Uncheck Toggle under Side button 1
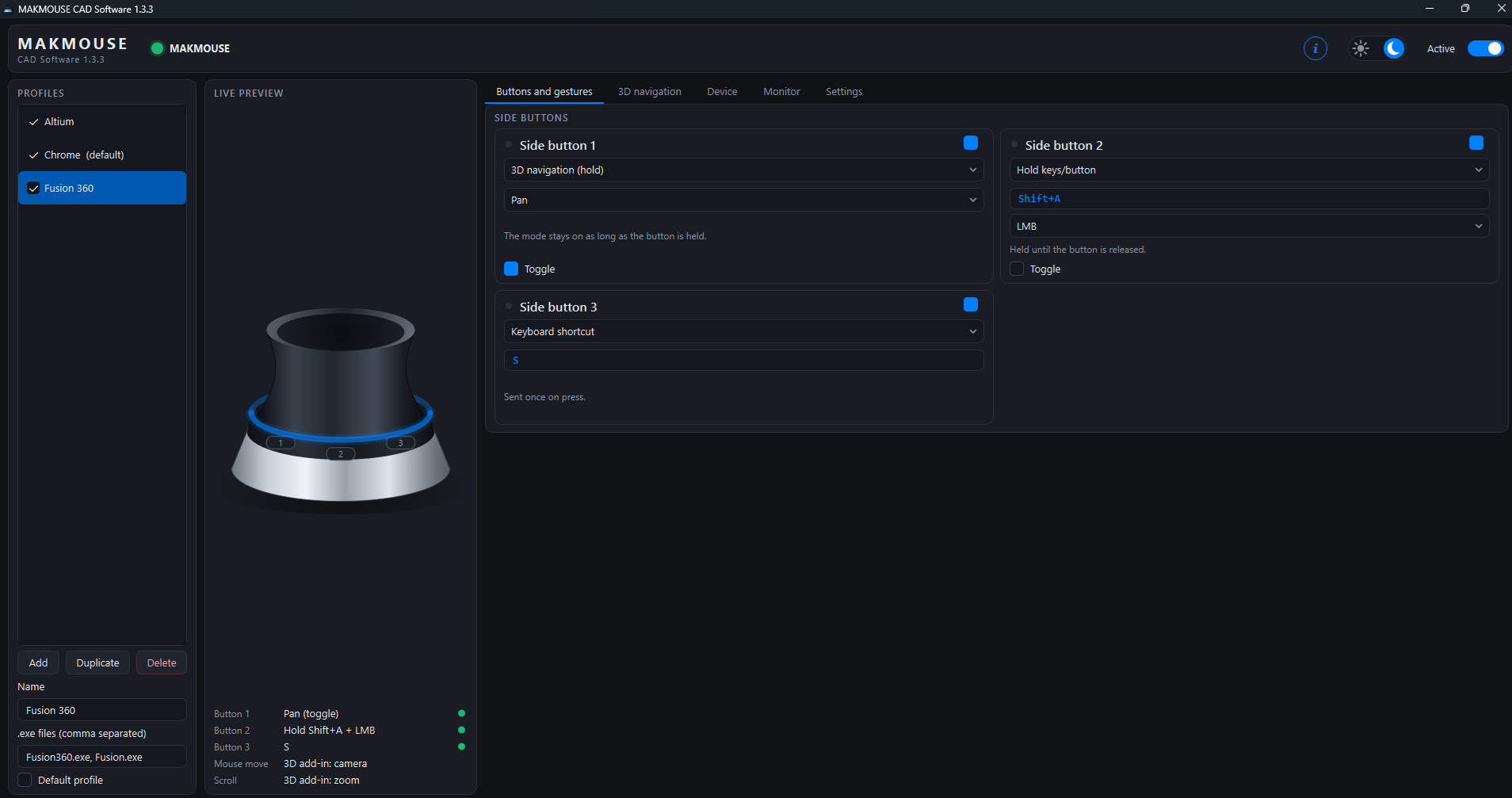Viewport: 1512px width, 798px height. (511, 269)
